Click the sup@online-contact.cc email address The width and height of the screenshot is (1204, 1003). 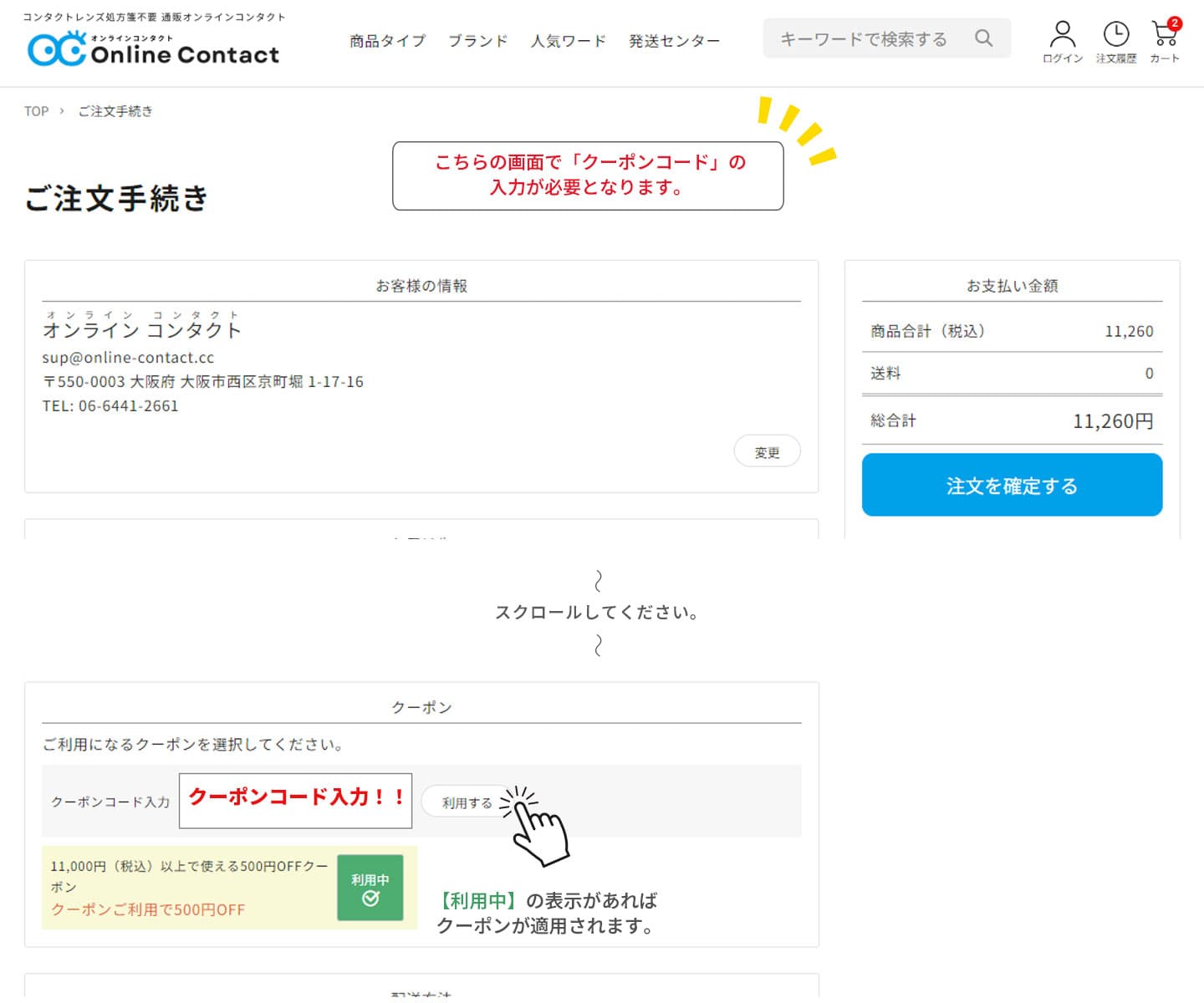tap(128, 358)
